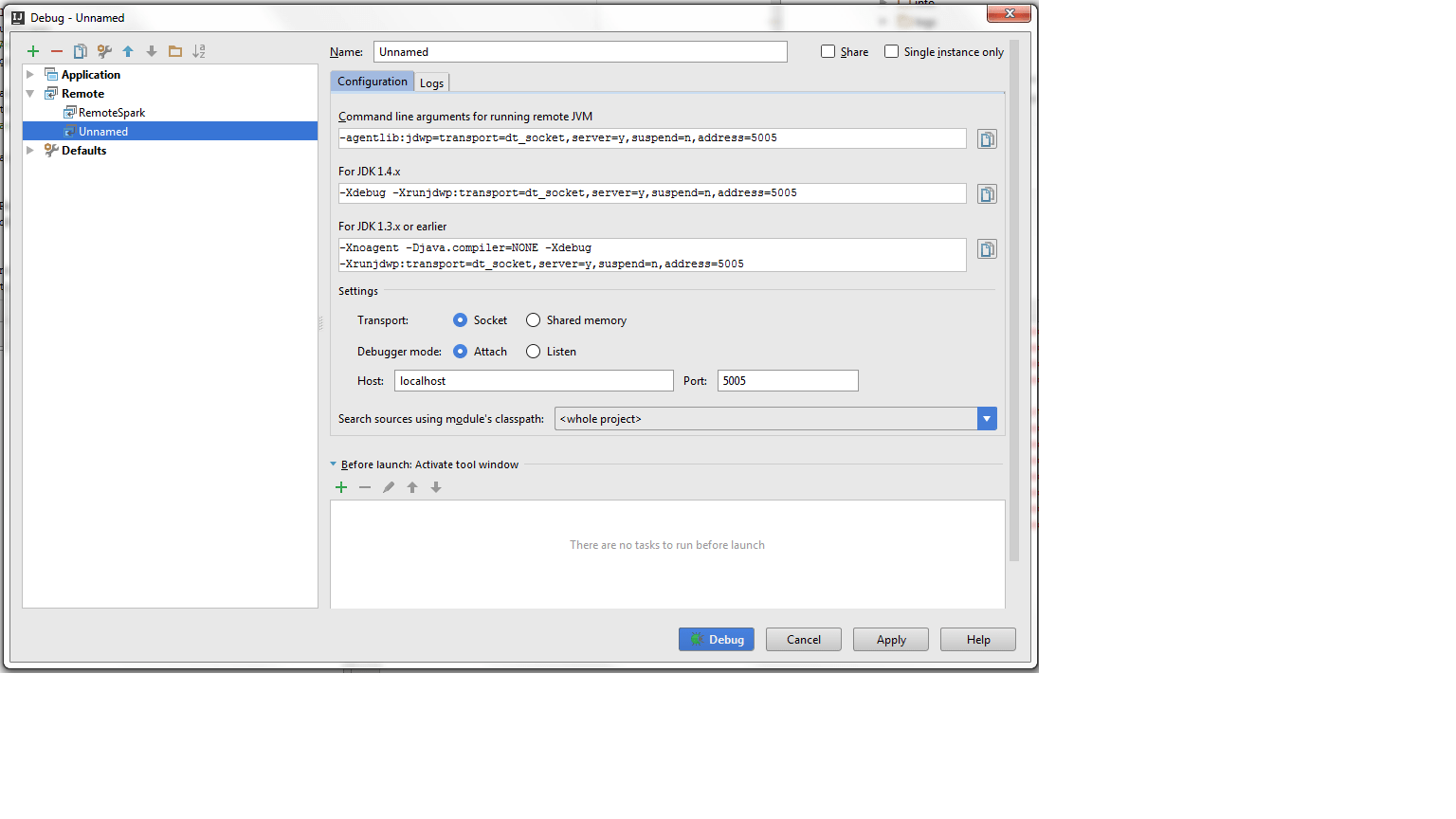Switch to the Logs tab
This screenshot has height=819, width=1456.
431,82
